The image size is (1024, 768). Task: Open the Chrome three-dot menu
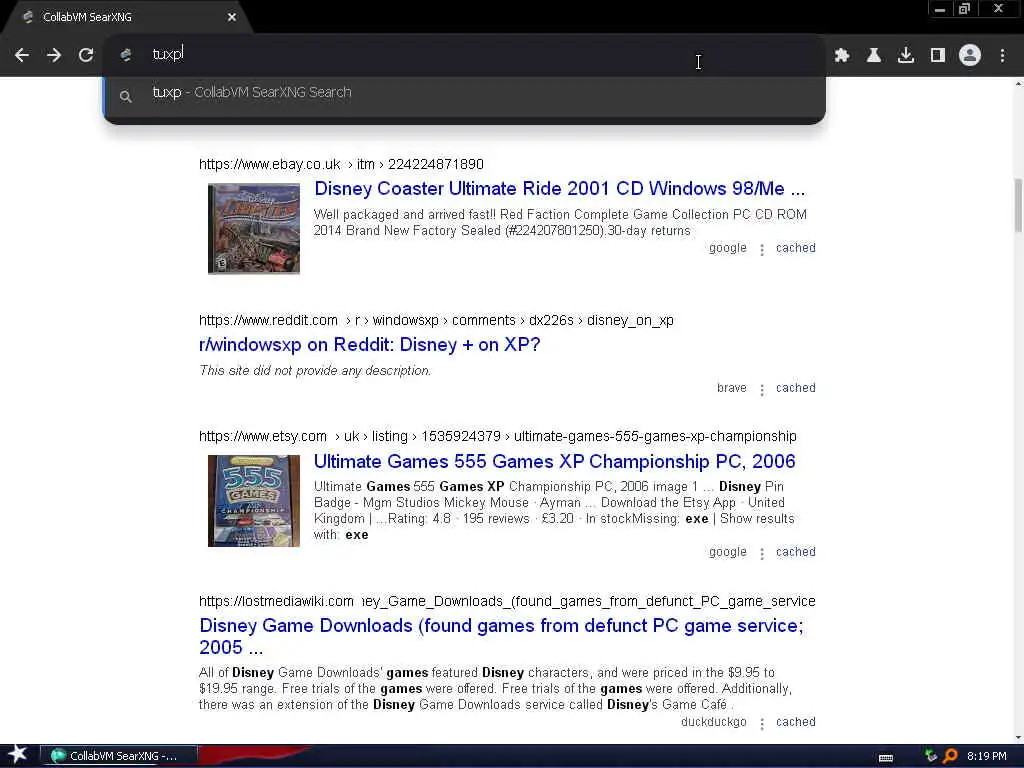coord(1002,56)
